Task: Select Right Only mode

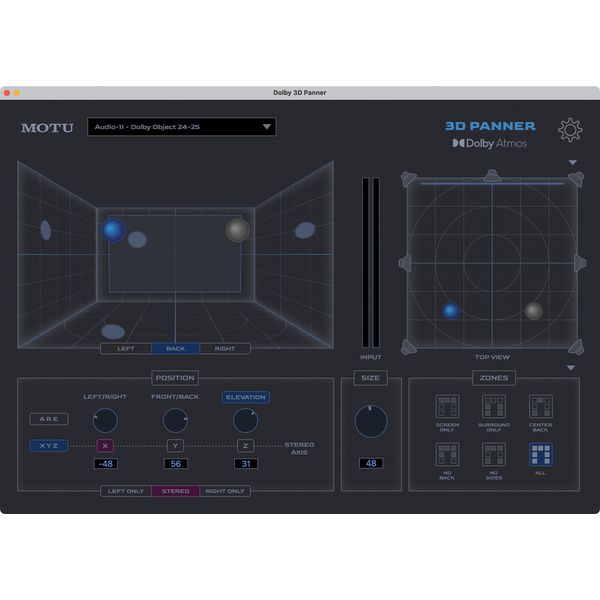Action: point(225,491)
